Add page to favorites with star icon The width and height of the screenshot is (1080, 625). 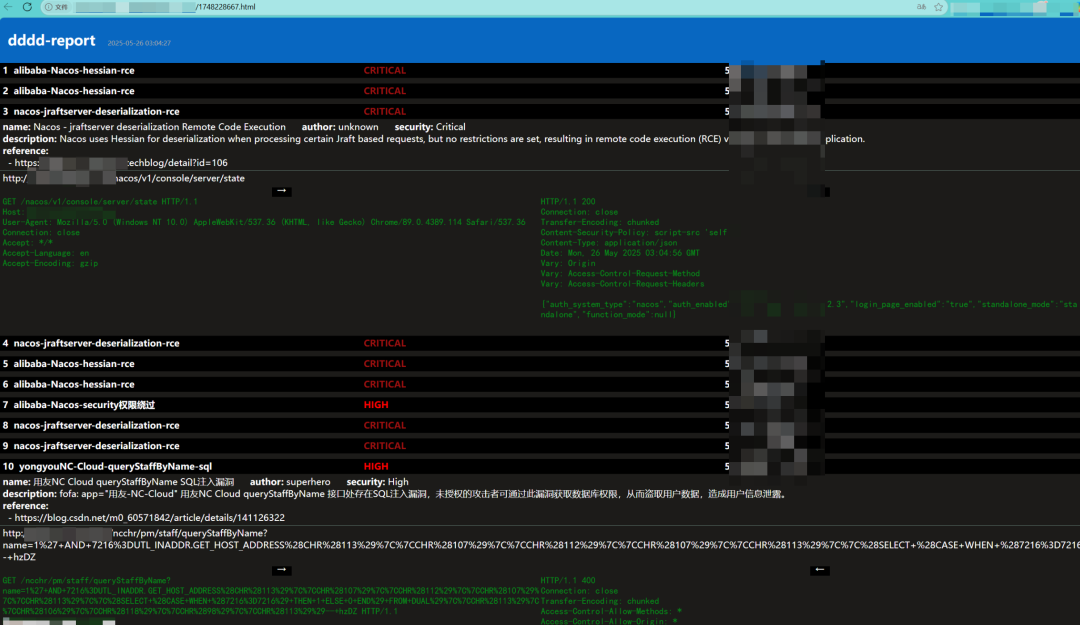938,7
